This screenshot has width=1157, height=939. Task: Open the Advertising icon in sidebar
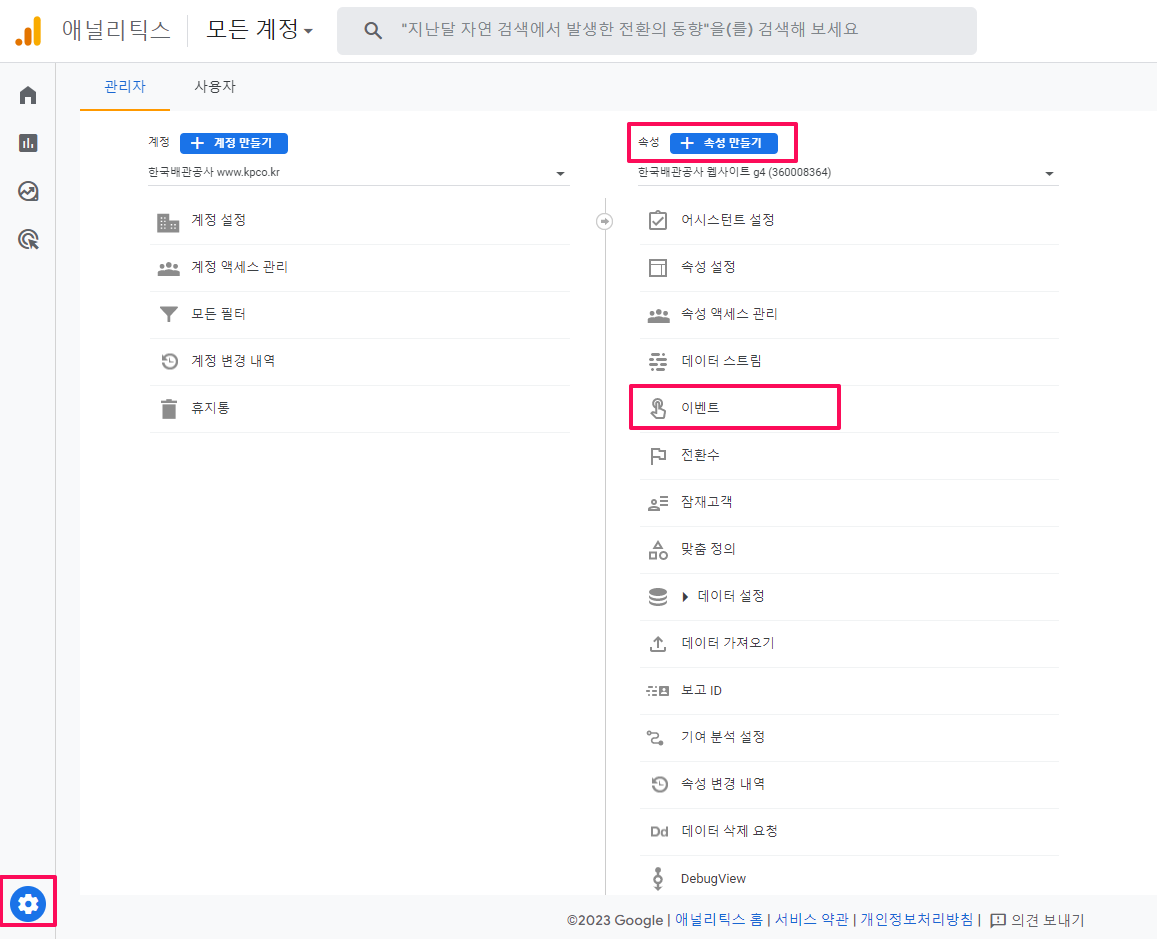(29, 239)
